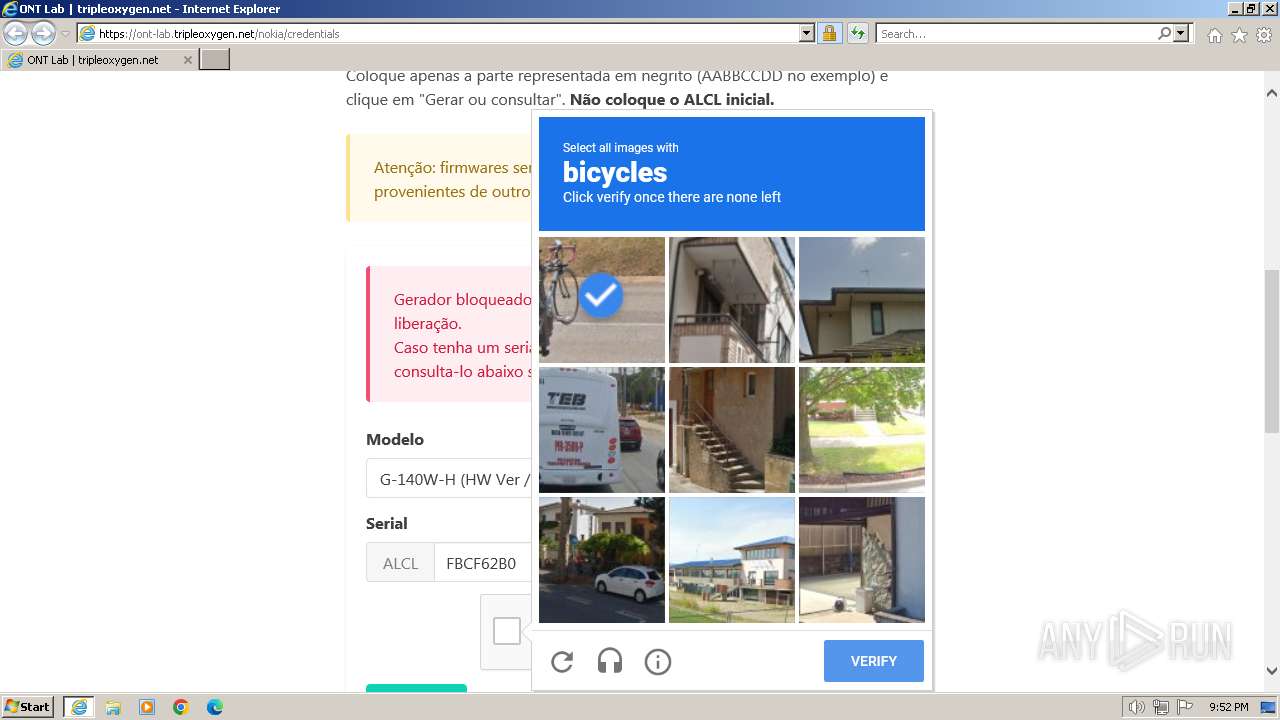Open the captcha help info icon
Screen dimensions: 1280x720
click(x=658, y=661)
